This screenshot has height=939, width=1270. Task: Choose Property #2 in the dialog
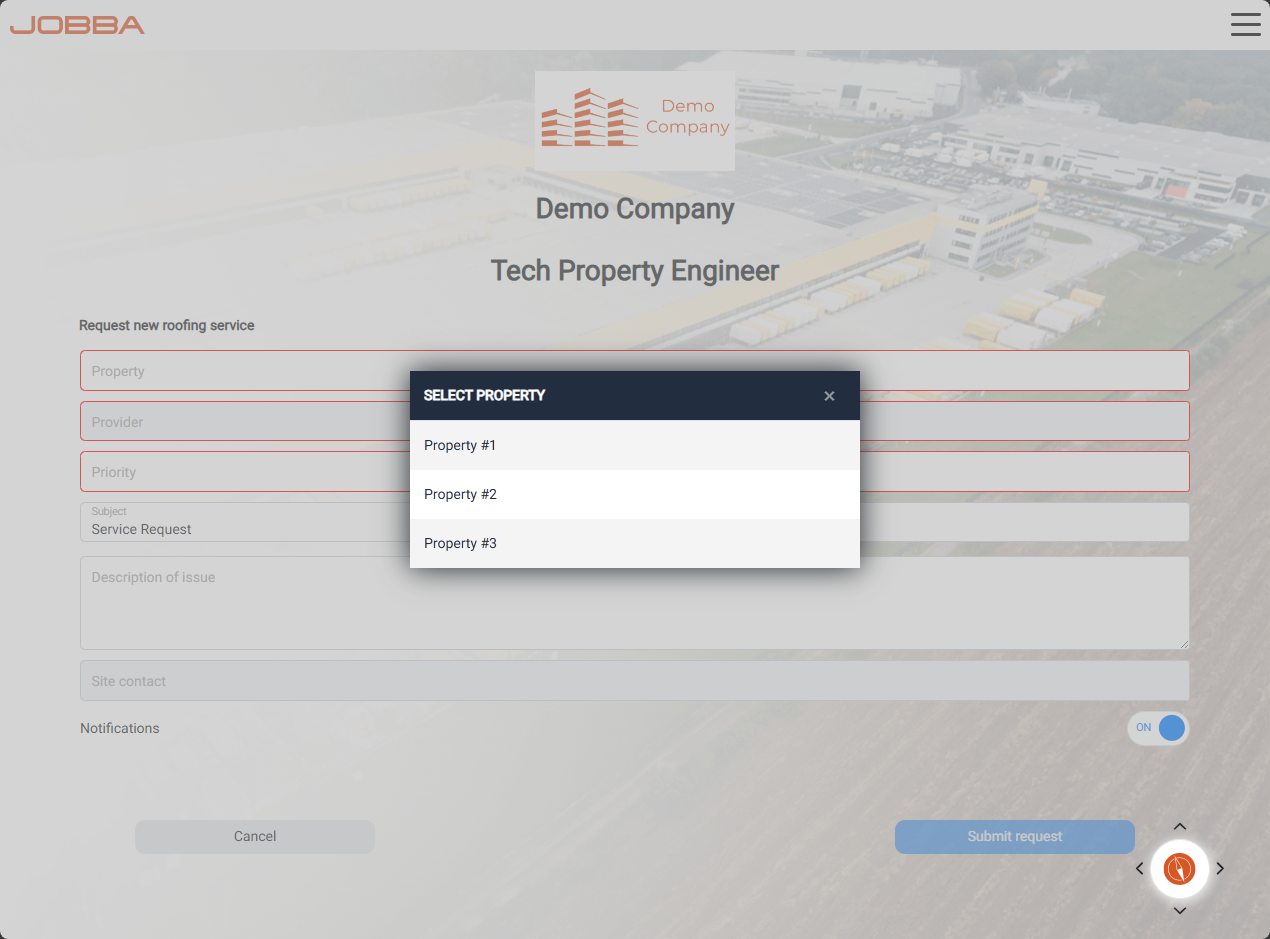pyautogui.click(x=634, y=494)
